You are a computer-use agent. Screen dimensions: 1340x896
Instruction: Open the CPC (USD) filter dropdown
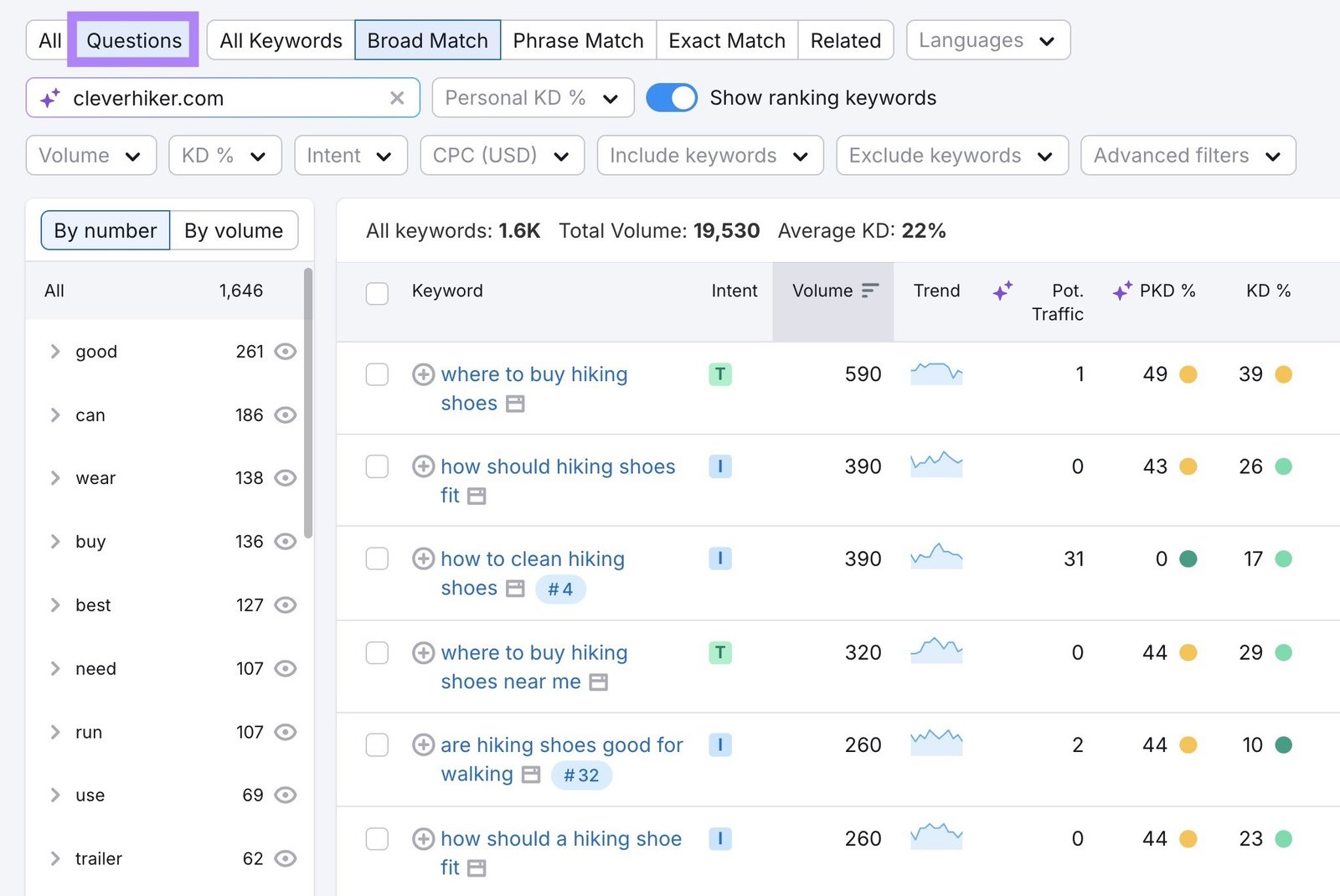tap(501, 155)
